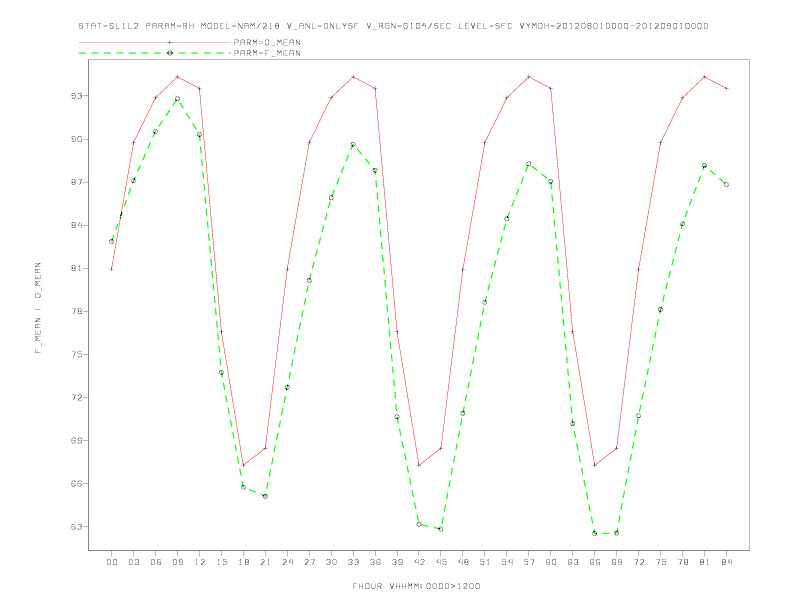Image resolution: width=792 pixels, height=612 pixels.
Task: Click the x-axis forecast hour label 48
Action: 463,562
